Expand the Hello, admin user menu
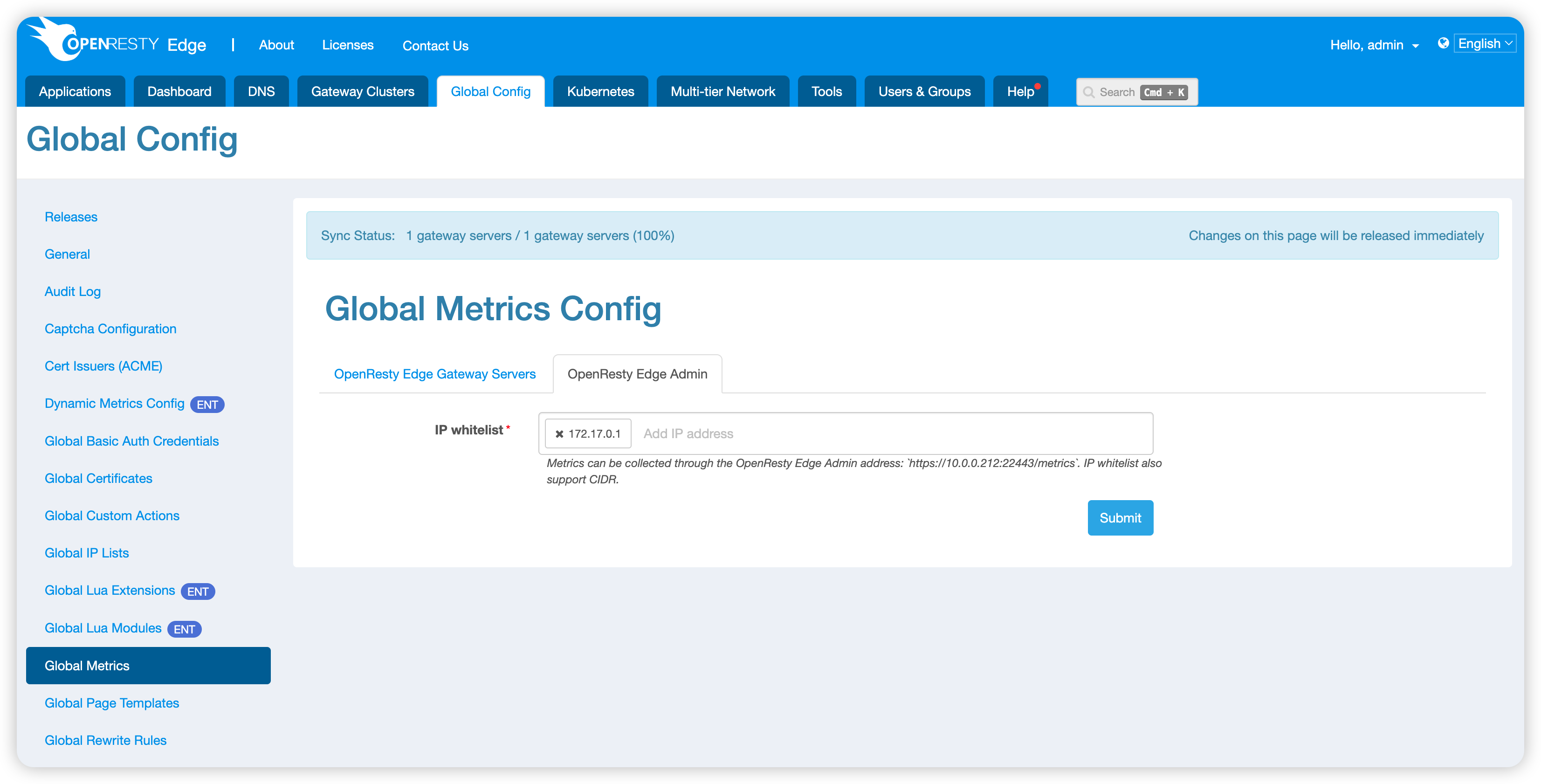This screenshot has width=1541, height=784. click(1375, 45)
